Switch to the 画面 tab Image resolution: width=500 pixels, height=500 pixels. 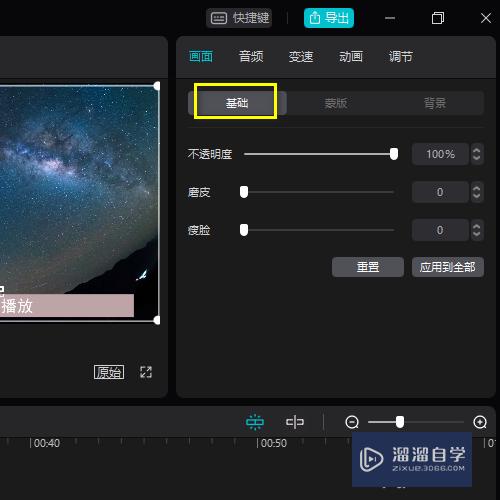[201, 57]
